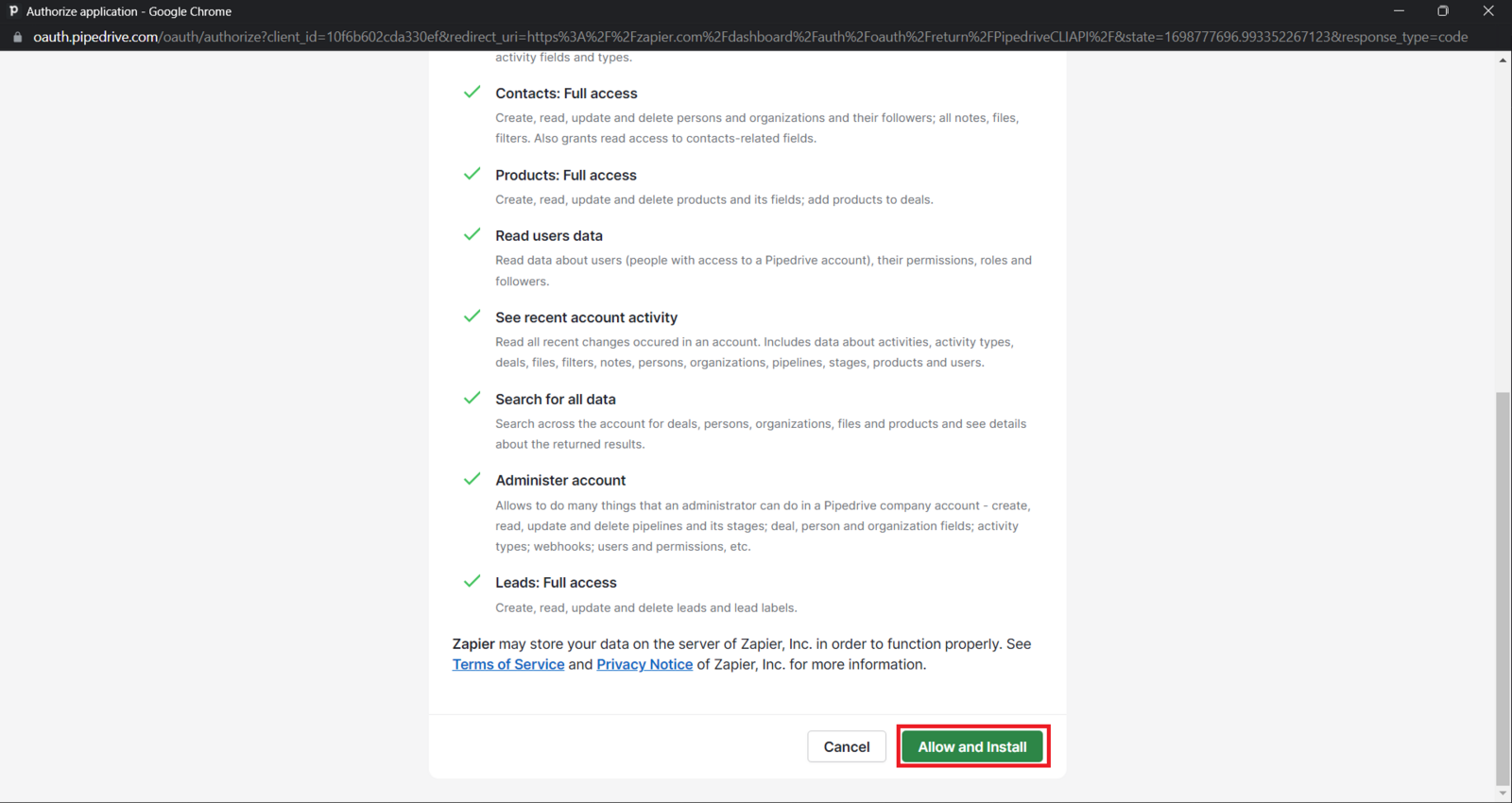
Task: Click the Leads: Full access heading
Action: coord(556,583)
